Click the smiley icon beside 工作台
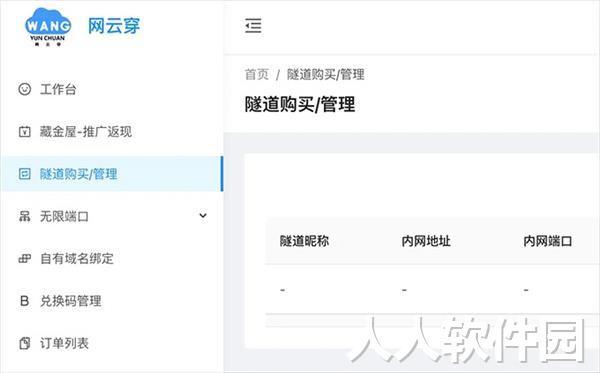Screen dimensions: 600x373 [x=24, y=89]
